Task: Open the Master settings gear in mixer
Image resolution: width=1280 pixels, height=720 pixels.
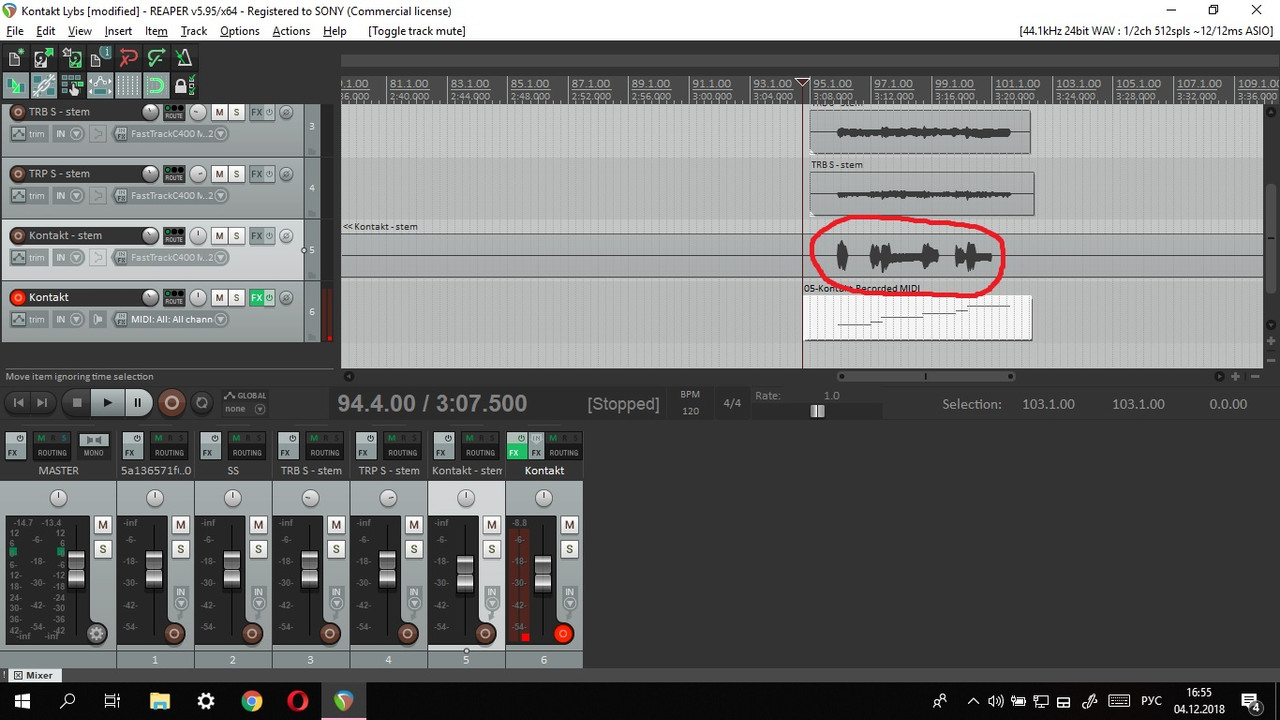Action: 97,634
